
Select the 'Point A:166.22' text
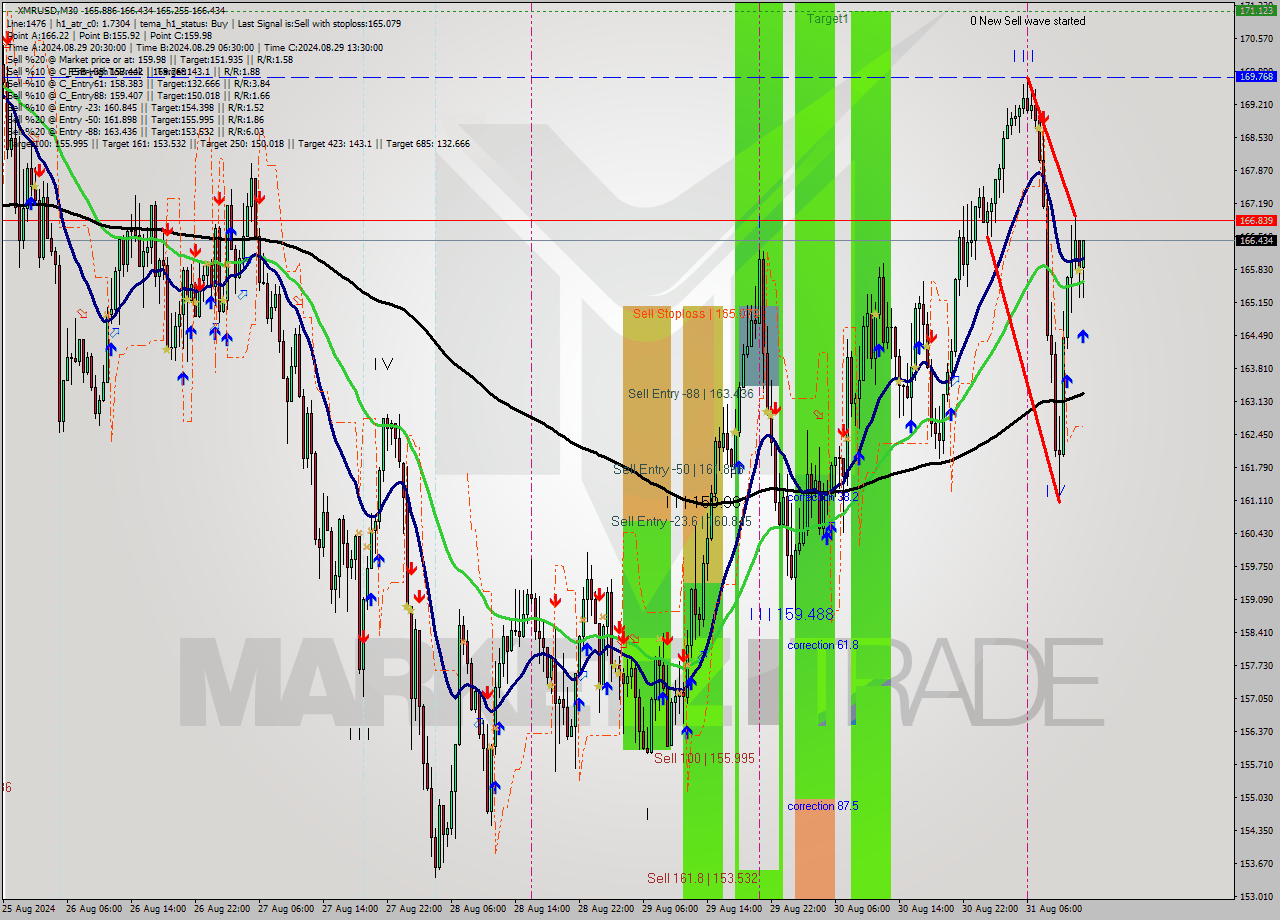coord(39,35)
